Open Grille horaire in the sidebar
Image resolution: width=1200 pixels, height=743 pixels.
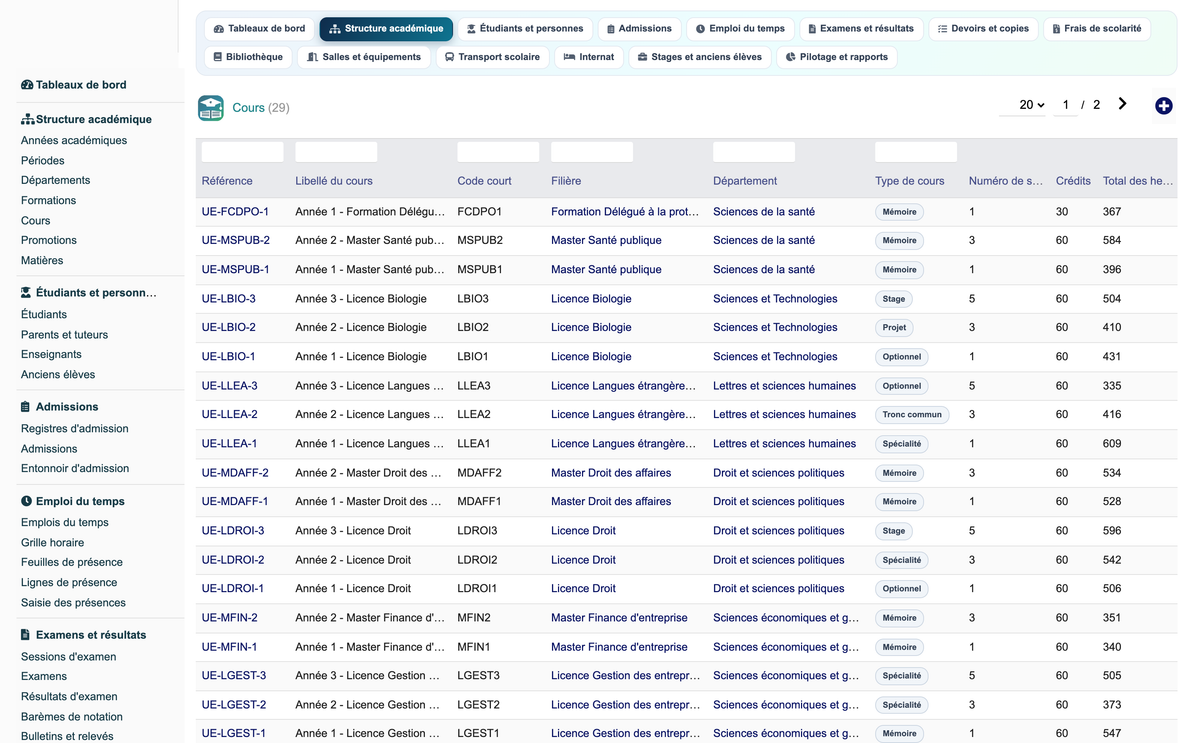point(52,543)
